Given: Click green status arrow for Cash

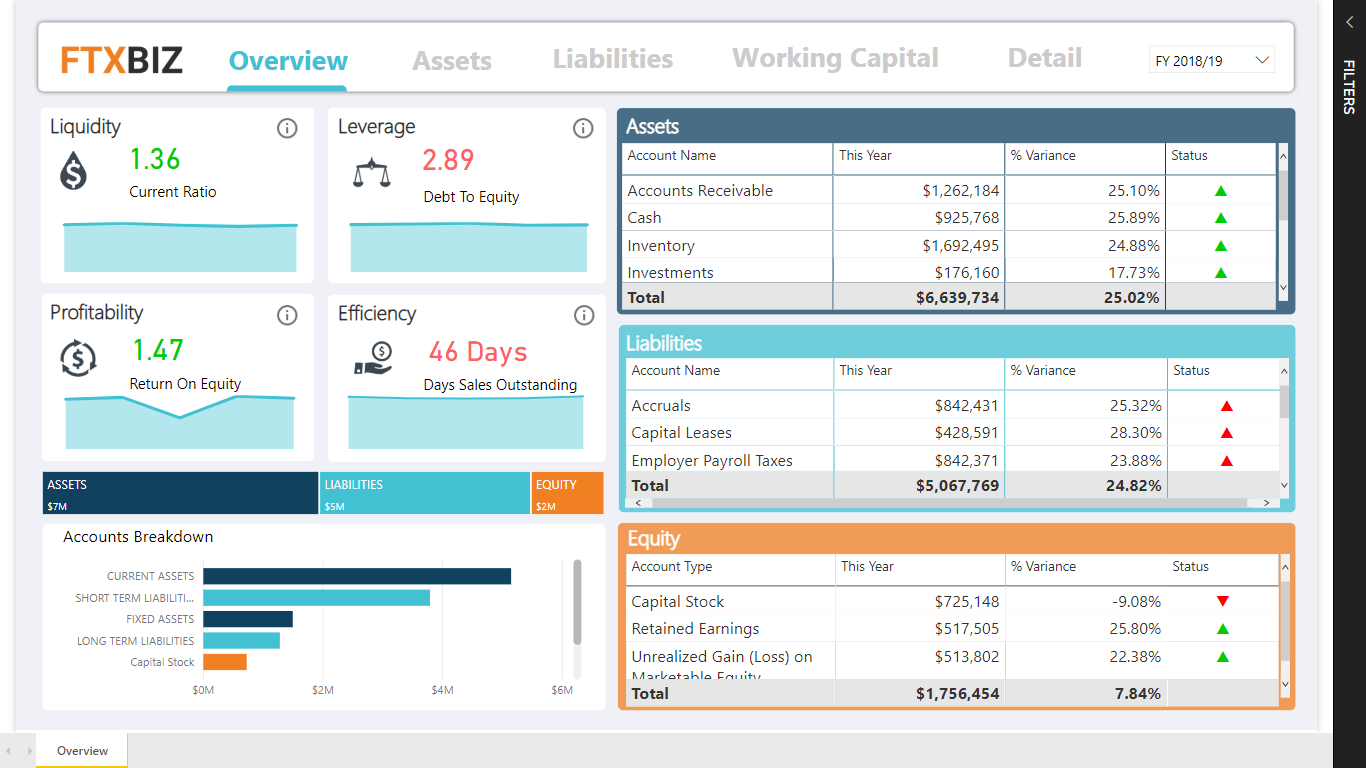Looking at the screenshot, I should (x=1221, y=218).
